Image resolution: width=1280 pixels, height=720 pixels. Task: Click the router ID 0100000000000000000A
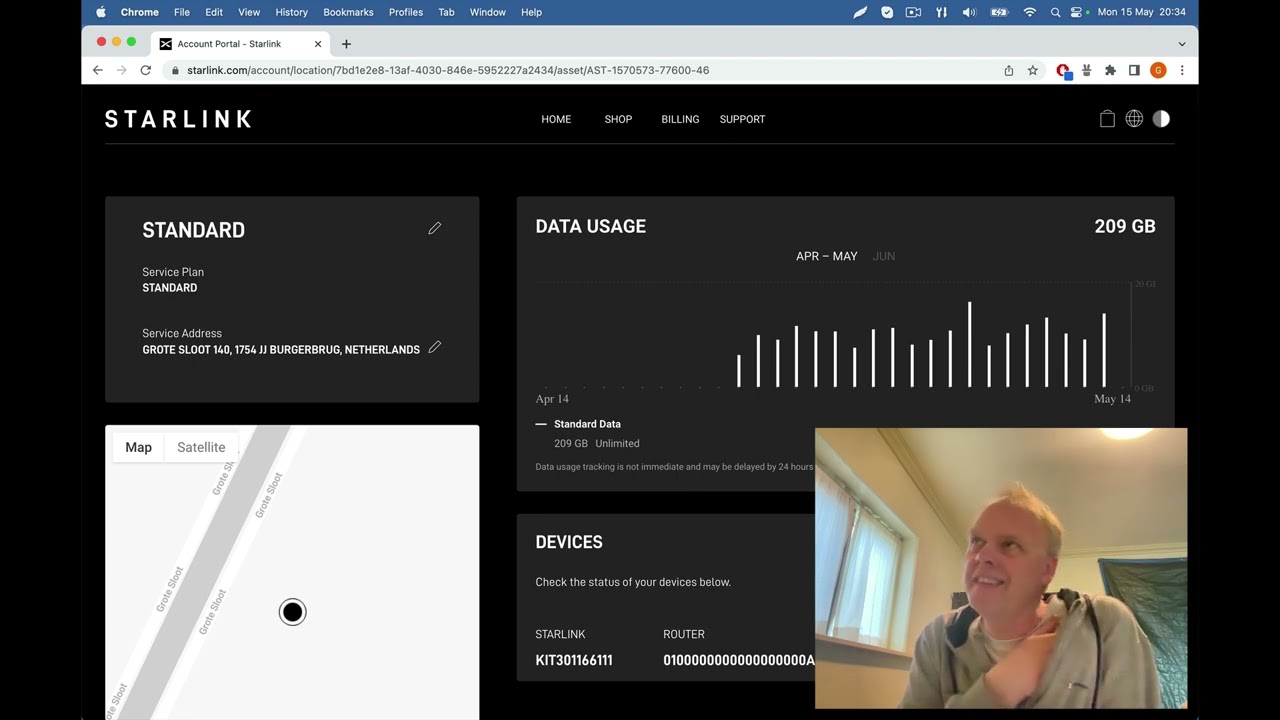(x=739, y=660)
